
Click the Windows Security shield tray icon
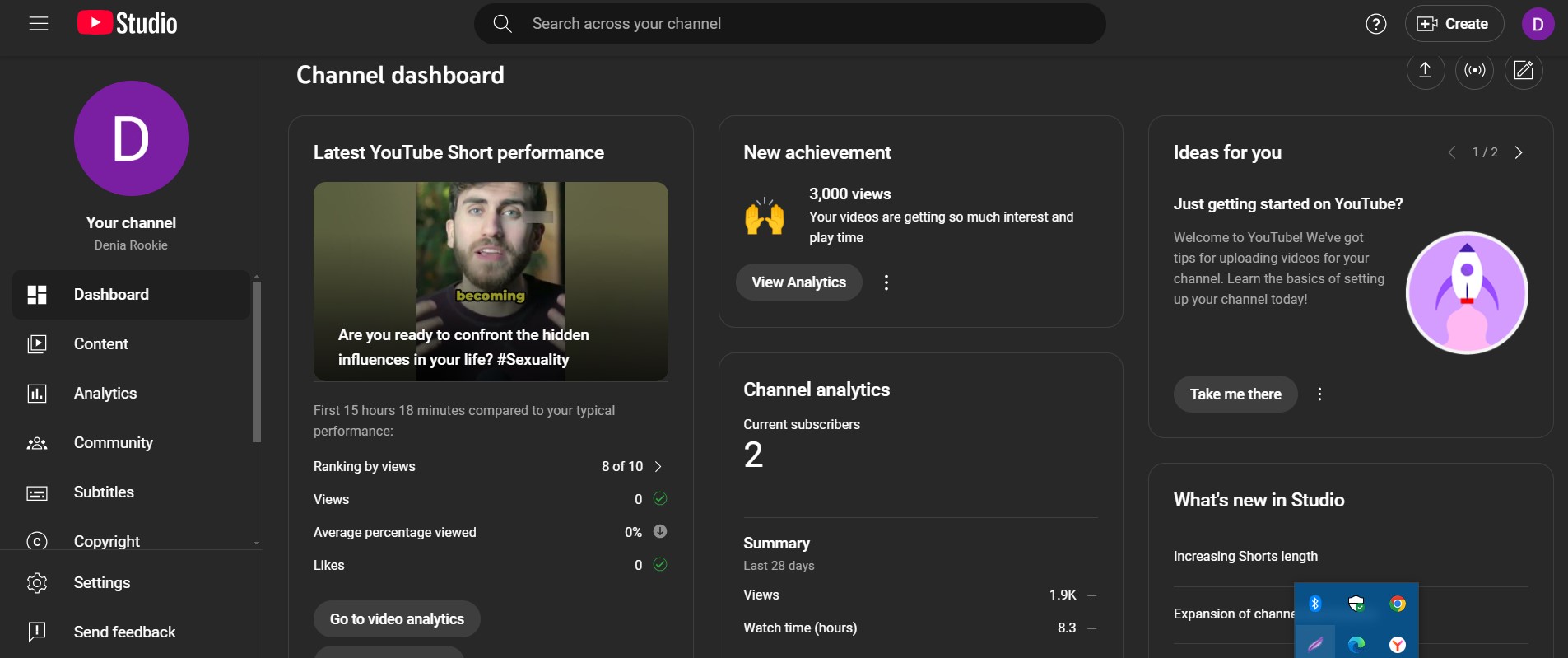[1356, 604]
